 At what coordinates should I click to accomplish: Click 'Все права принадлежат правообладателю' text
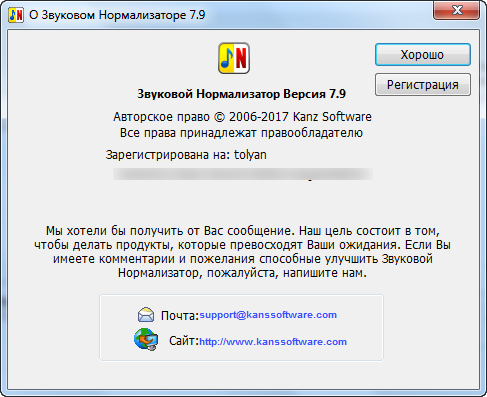click(241, 133)
